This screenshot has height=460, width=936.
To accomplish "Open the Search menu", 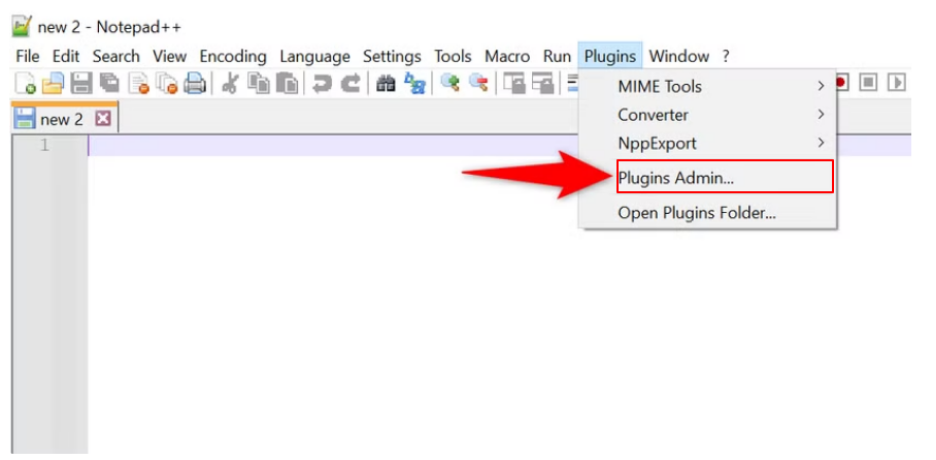I will 116,57.
